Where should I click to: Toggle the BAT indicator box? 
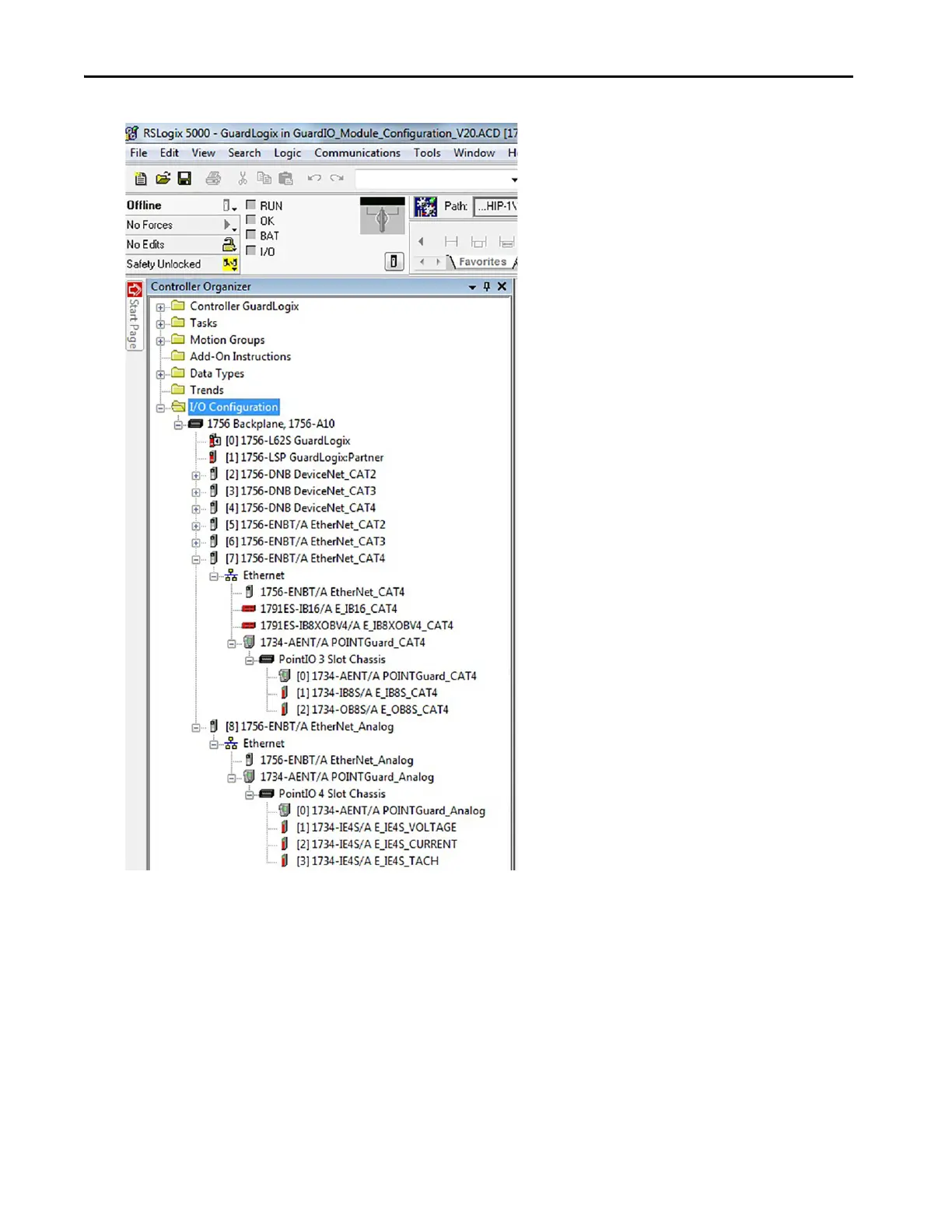pos(251,235)
